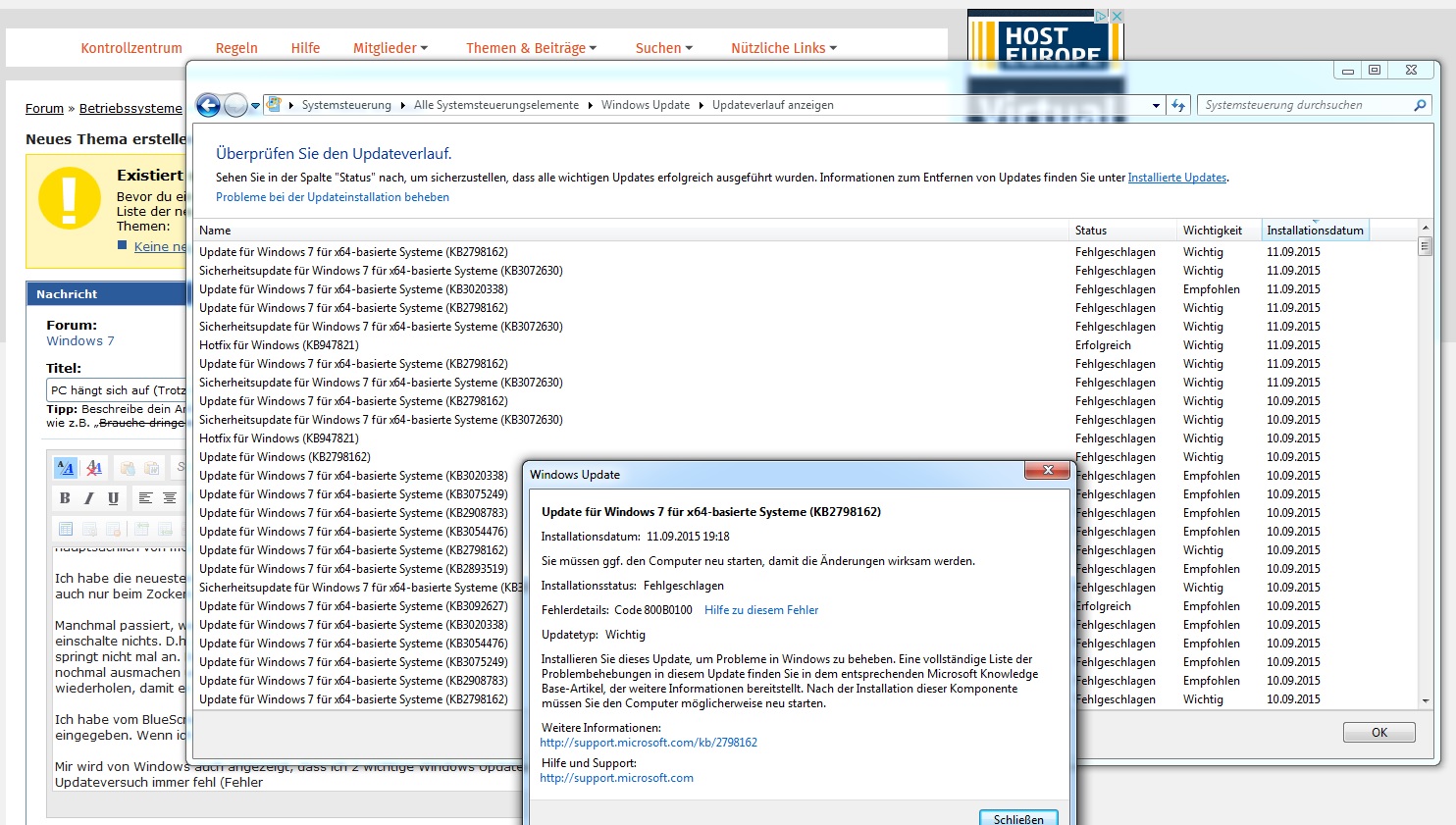Open the Betriebssysteme breadcrumb link
Image resolution: width=1456 pixels, height=825 pixels.
[x=130, y=108]
